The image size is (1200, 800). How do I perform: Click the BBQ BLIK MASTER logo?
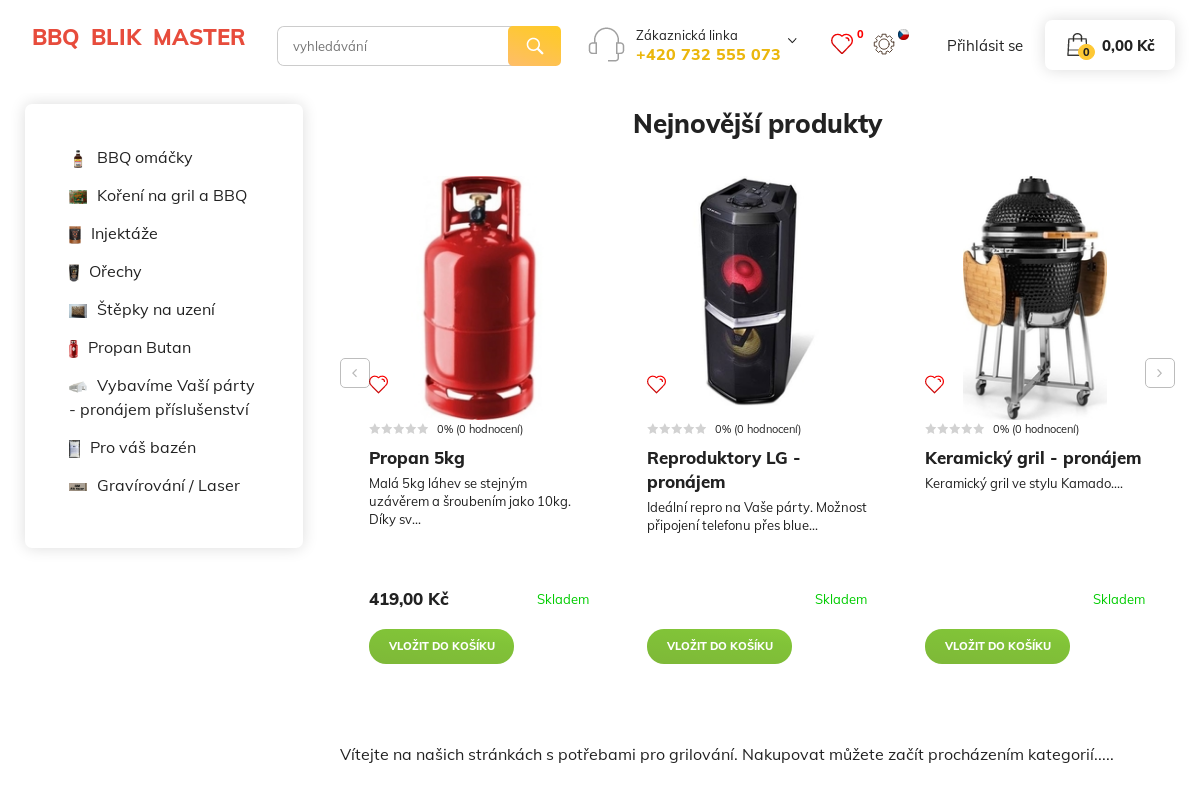click(138, 38)
